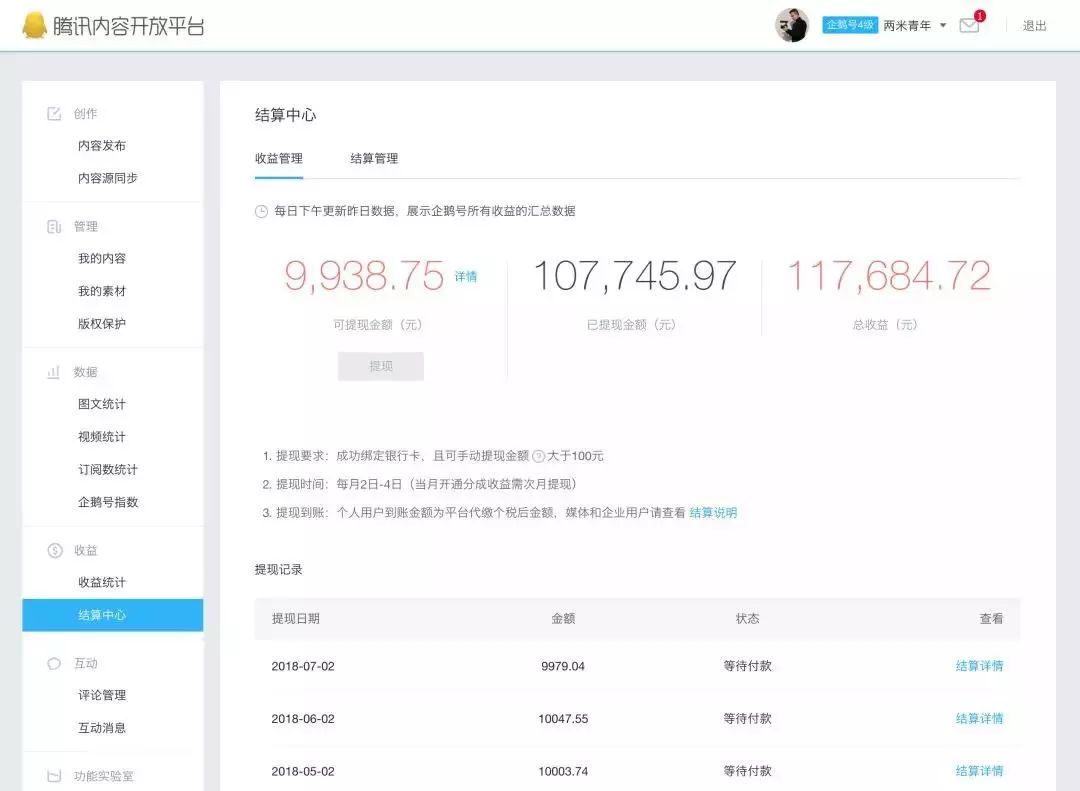This screenshot has width=1080, height=791.
Task: Click the 2018-05-02 date cell
Action: 303,771
